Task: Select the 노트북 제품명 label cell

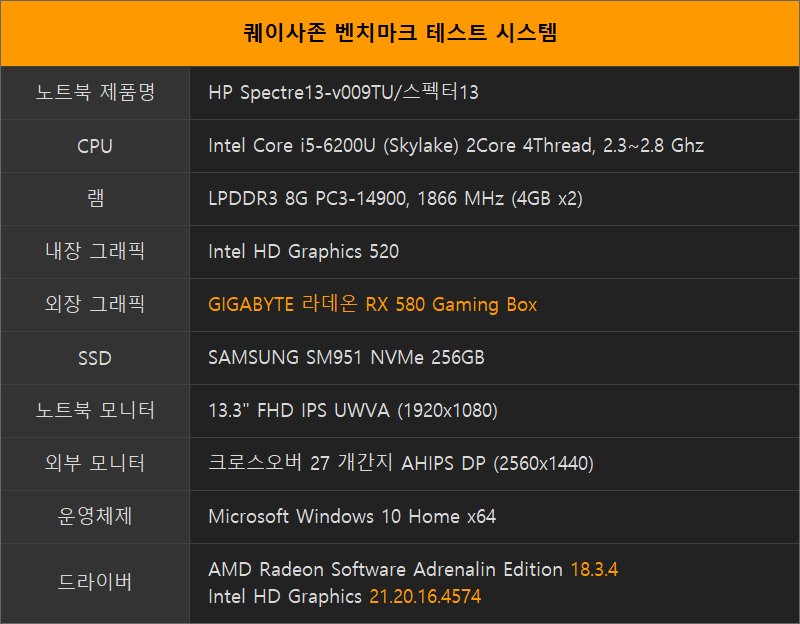Action: [x=95, y=93]
